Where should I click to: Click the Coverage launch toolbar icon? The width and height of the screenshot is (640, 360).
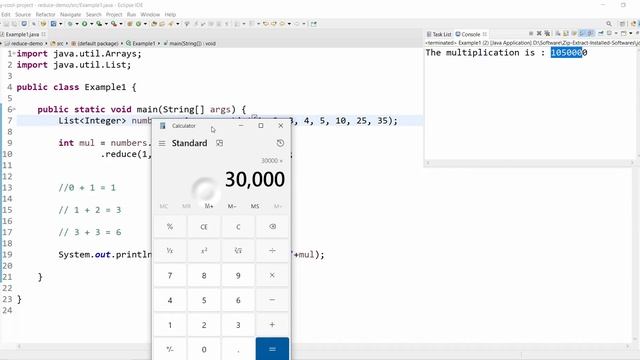pyautogui.click(x=99, y=24)
